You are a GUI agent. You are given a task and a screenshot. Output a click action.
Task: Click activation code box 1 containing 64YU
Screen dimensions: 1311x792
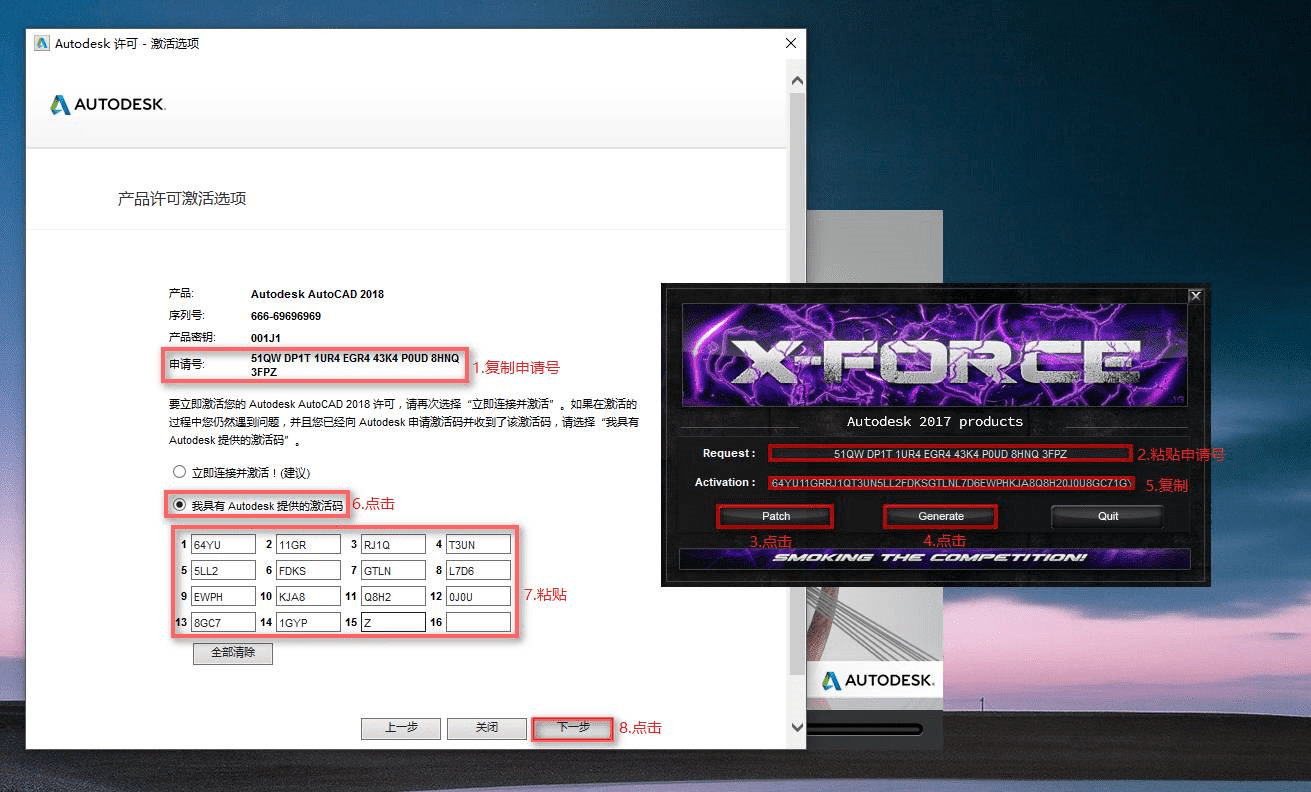222,544
